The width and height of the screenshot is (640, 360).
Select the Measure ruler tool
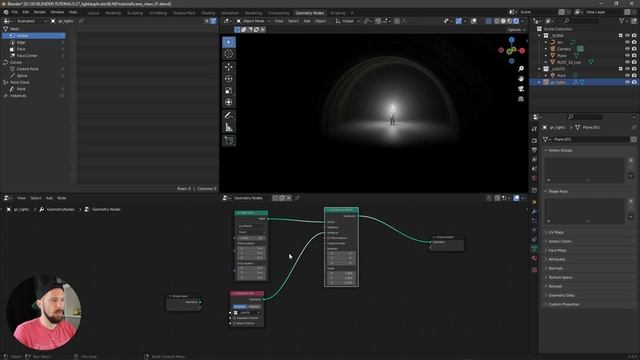(229, 127)
